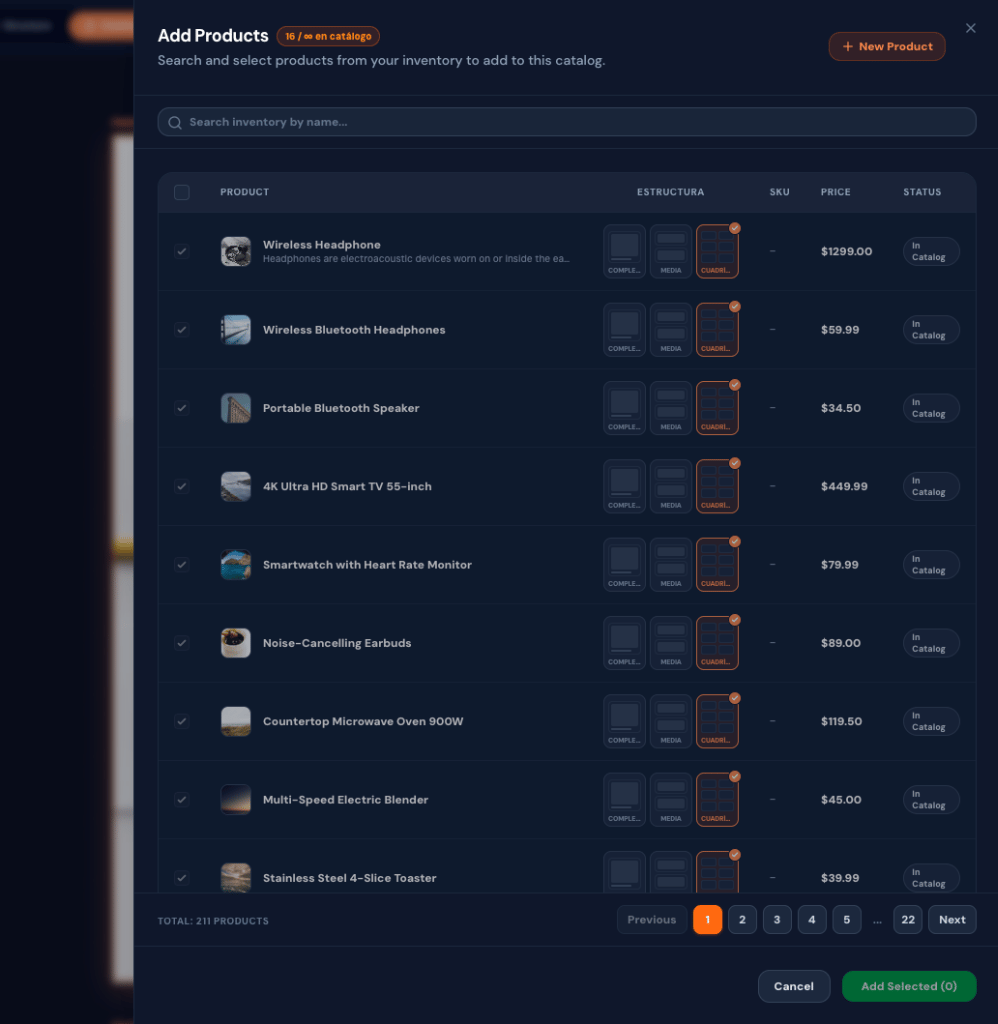Viewport: 998px width, 1024px height.
Task: Select Cuadrícula layout for Wireless Headphone
Action: click(x=717, y=251)
